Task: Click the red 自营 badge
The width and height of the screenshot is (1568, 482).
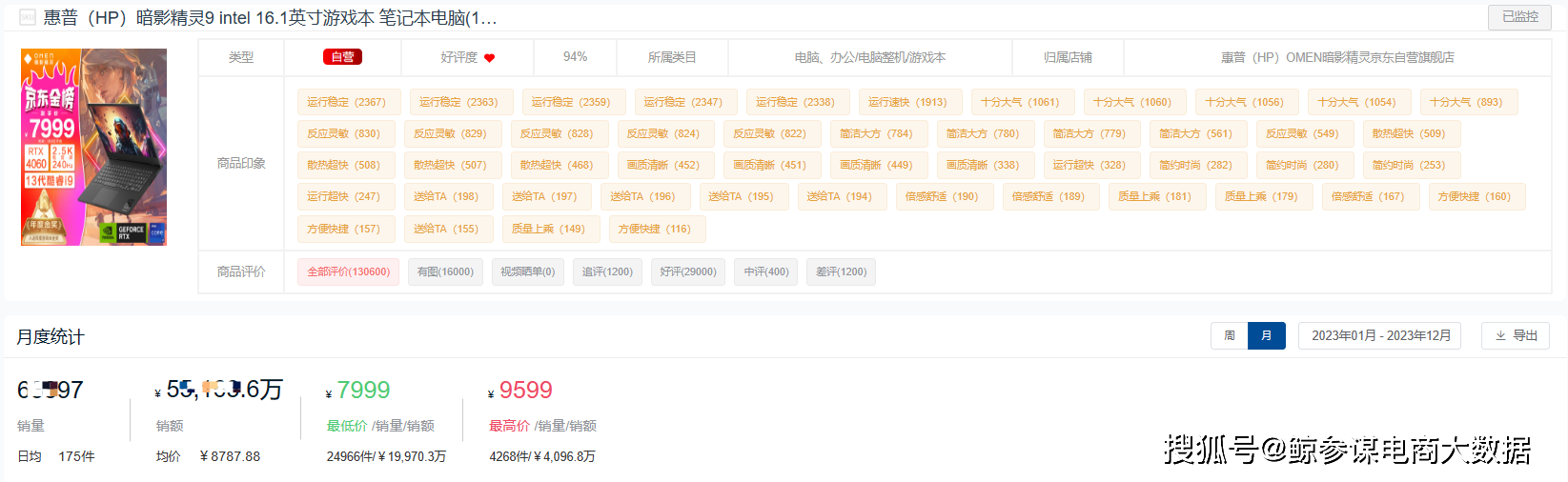Action: pos(342,57)
